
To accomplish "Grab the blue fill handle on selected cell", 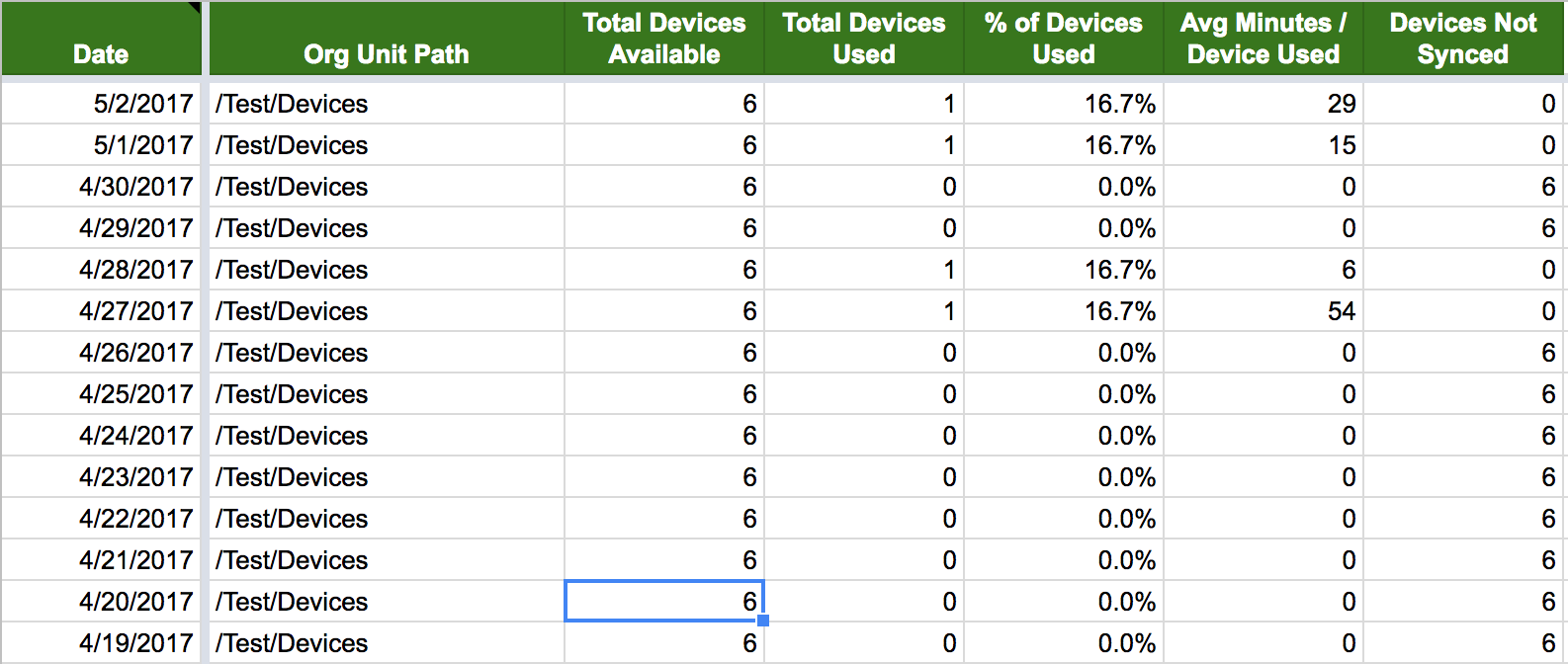I will 763,621.
